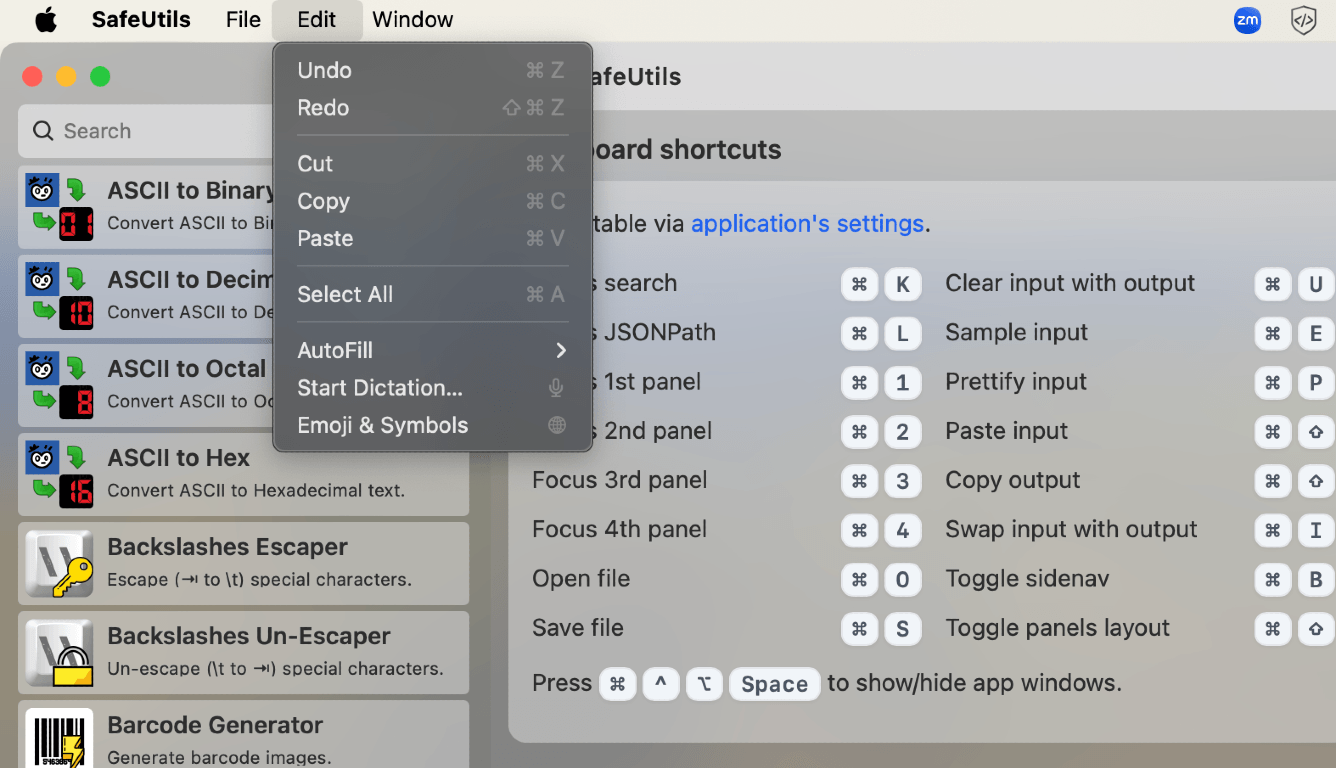Screen dimensions: 1336x768
Task: Click the O key cap beside Open file
Action: pos(902,579)
